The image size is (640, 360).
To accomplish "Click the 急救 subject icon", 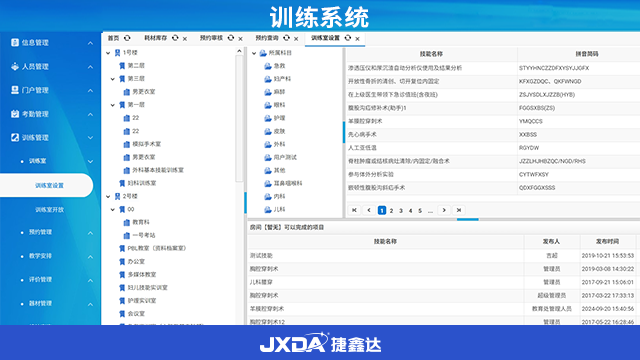I will coord(268,66).
